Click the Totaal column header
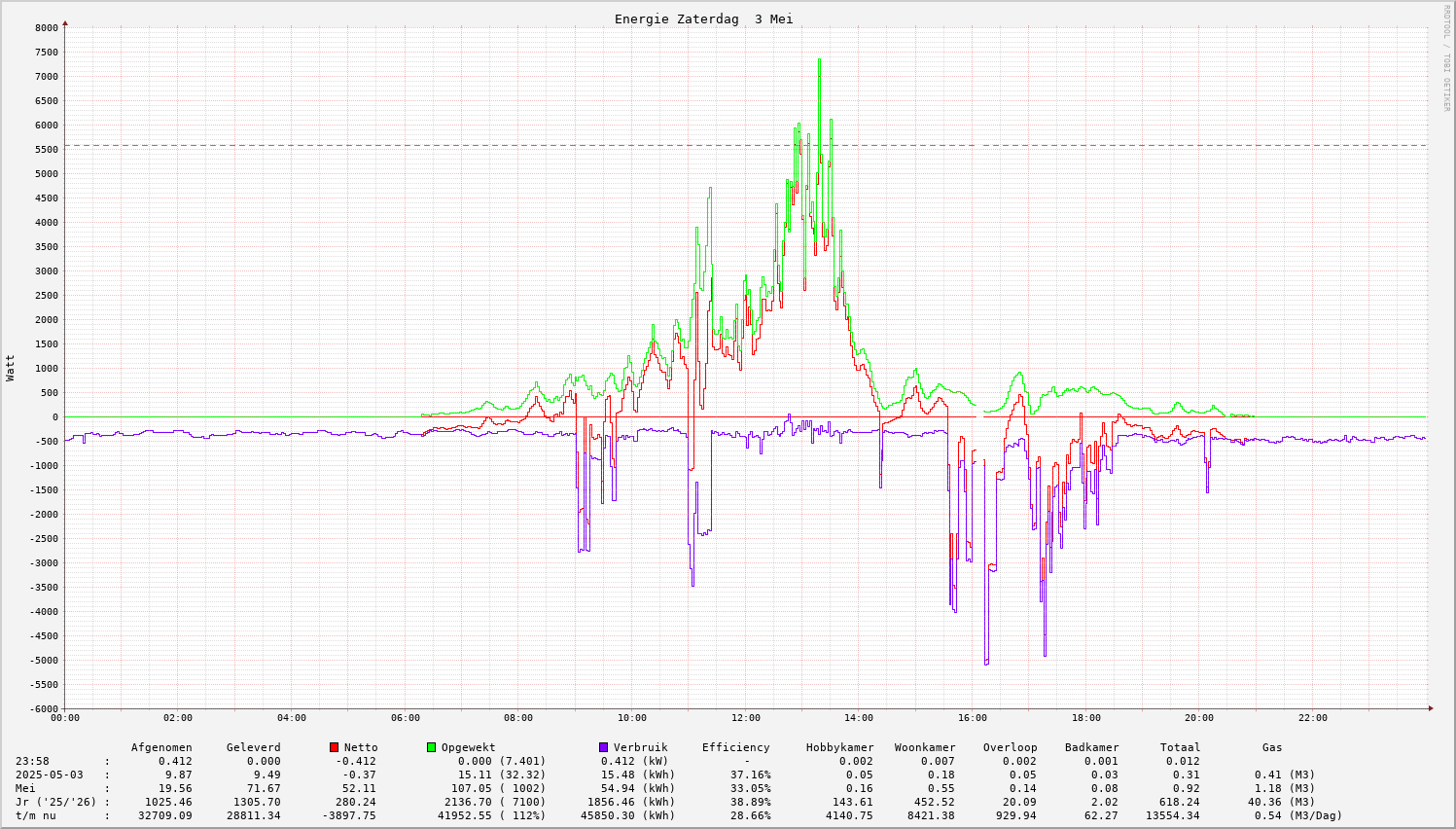Screen dimensions: 1456x829 [1180, 747]
